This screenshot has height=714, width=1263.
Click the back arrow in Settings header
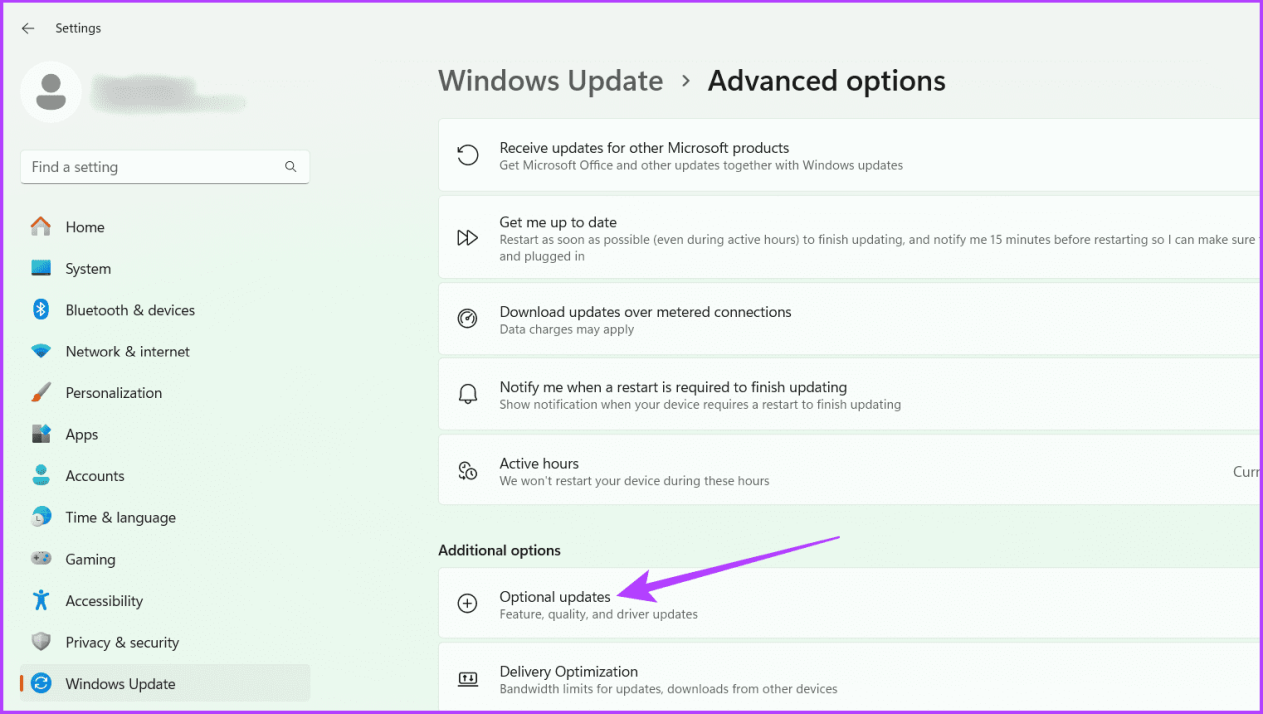(x=28, y=29)
